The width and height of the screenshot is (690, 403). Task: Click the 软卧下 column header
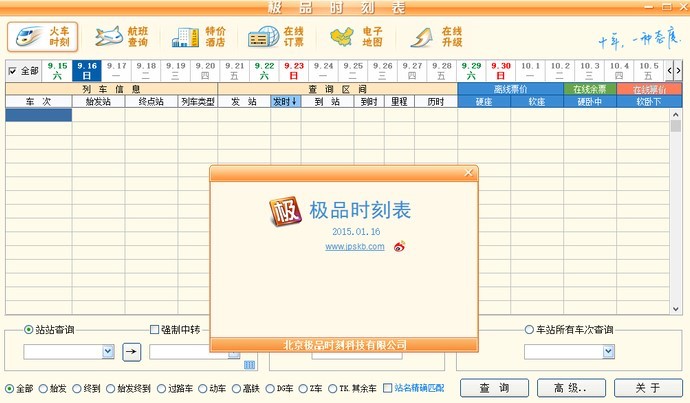click(649, 102)
